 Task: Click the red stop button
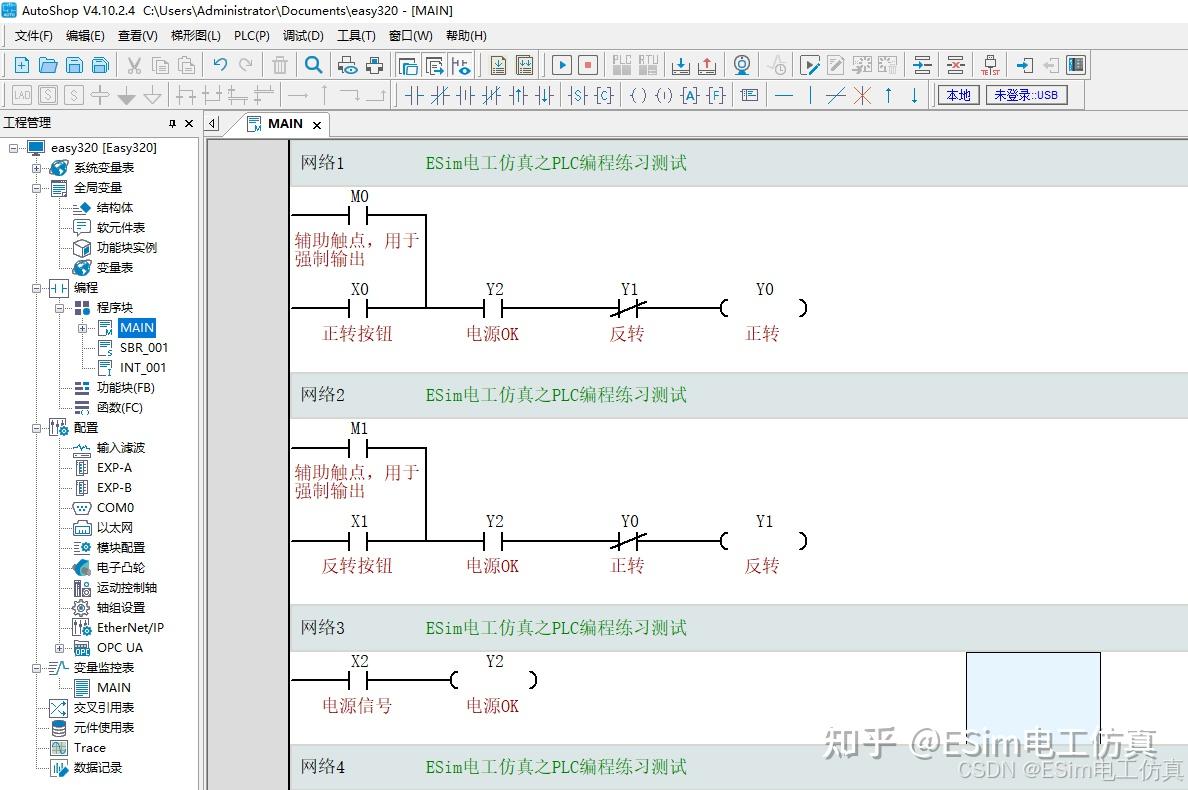(x=588, y=65)
